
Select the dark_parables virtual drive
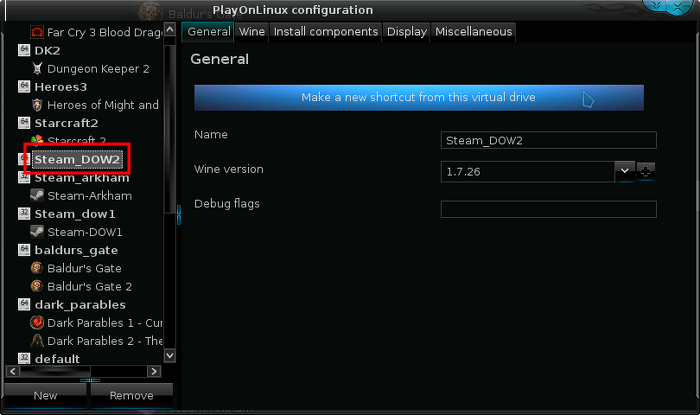[x=80, y=304]
